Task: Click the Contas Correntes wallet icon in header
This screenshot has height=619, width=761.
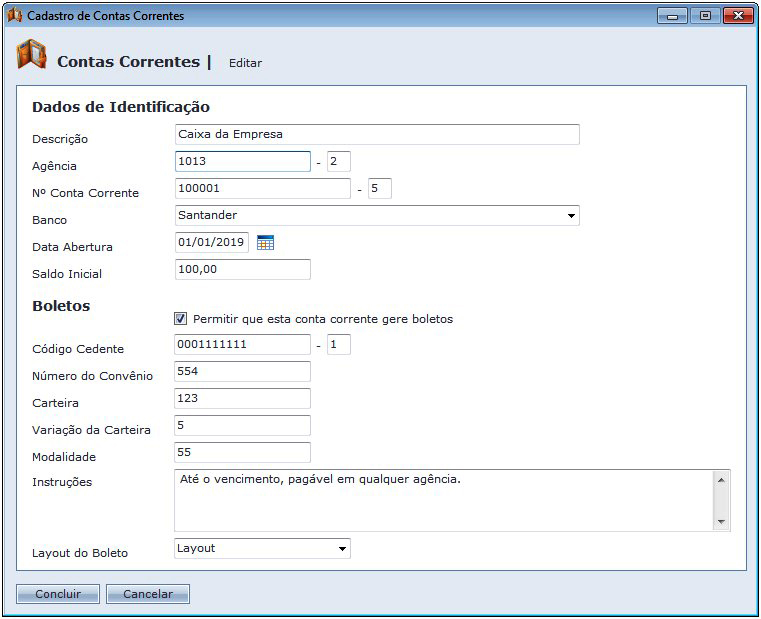Action: pyautogui.click(x=32, y=54)
